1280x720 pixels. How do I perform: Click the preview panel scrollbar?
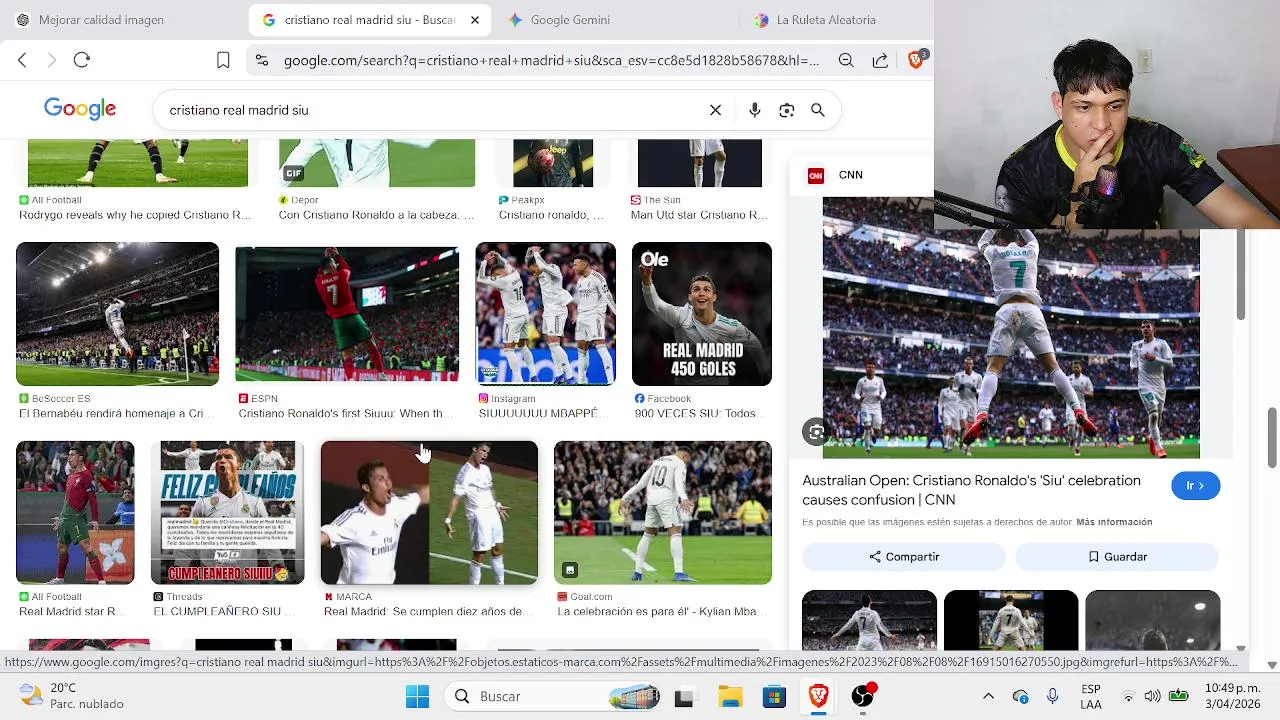pos(1241,275)
